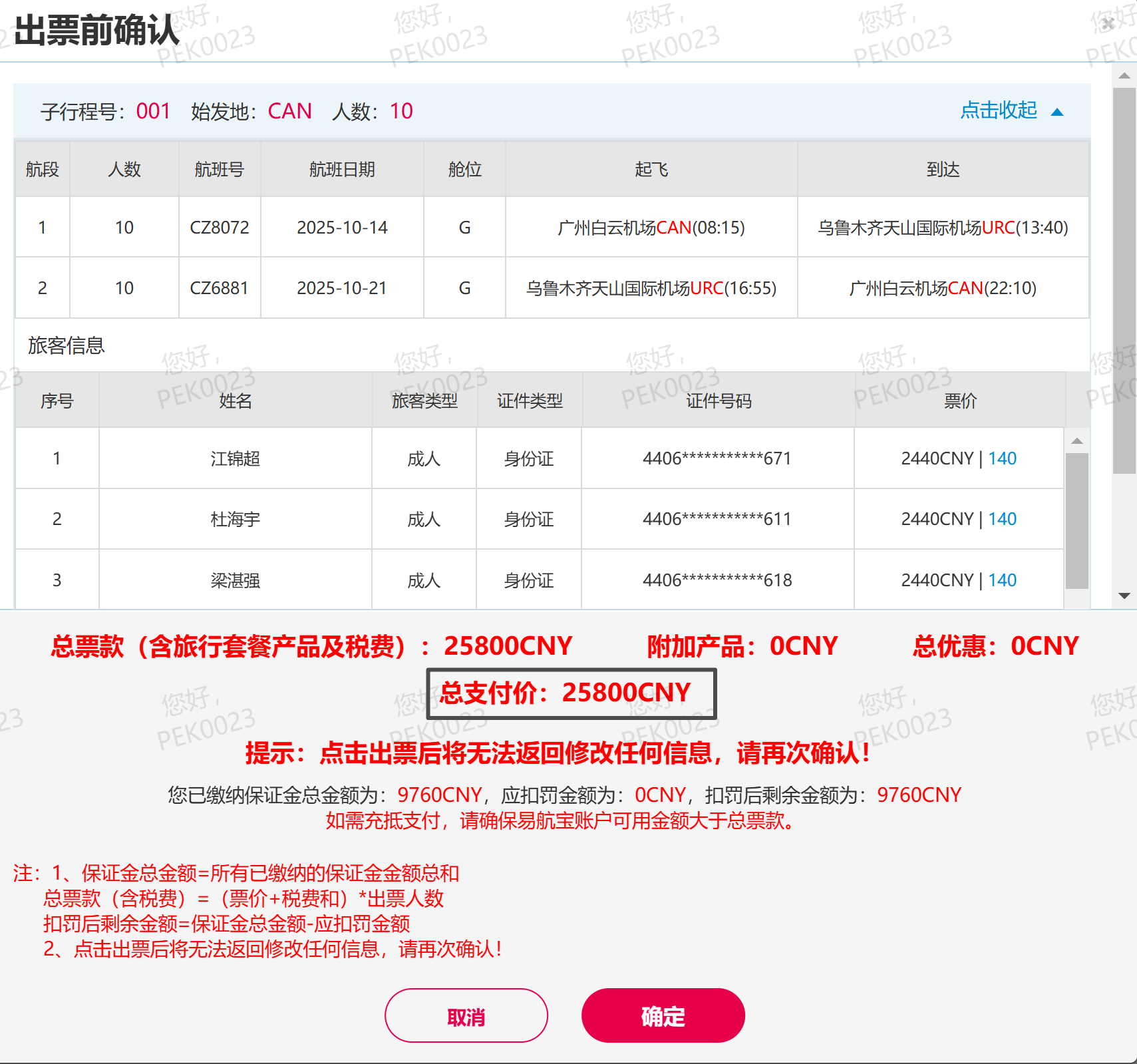
Task: Open the 140 tax link for 梁湛强
Action: (1002, 580)
